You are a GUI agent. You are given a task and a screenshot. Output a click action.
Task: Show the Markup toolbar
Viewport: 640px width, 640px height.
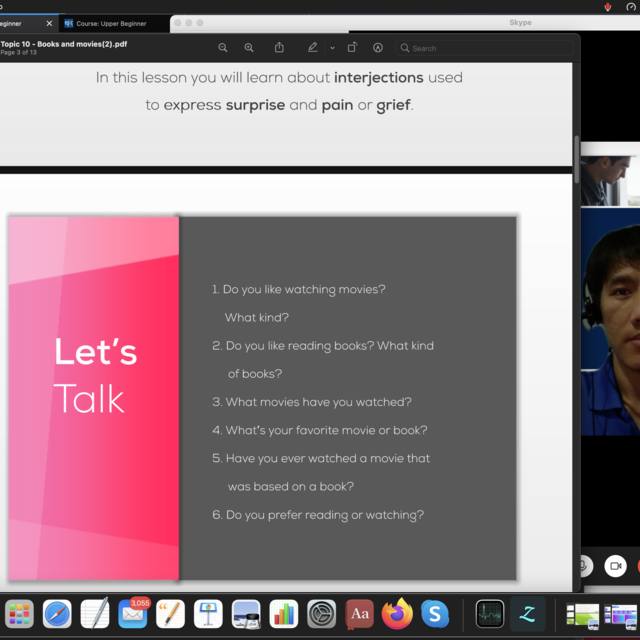[378, 48]
